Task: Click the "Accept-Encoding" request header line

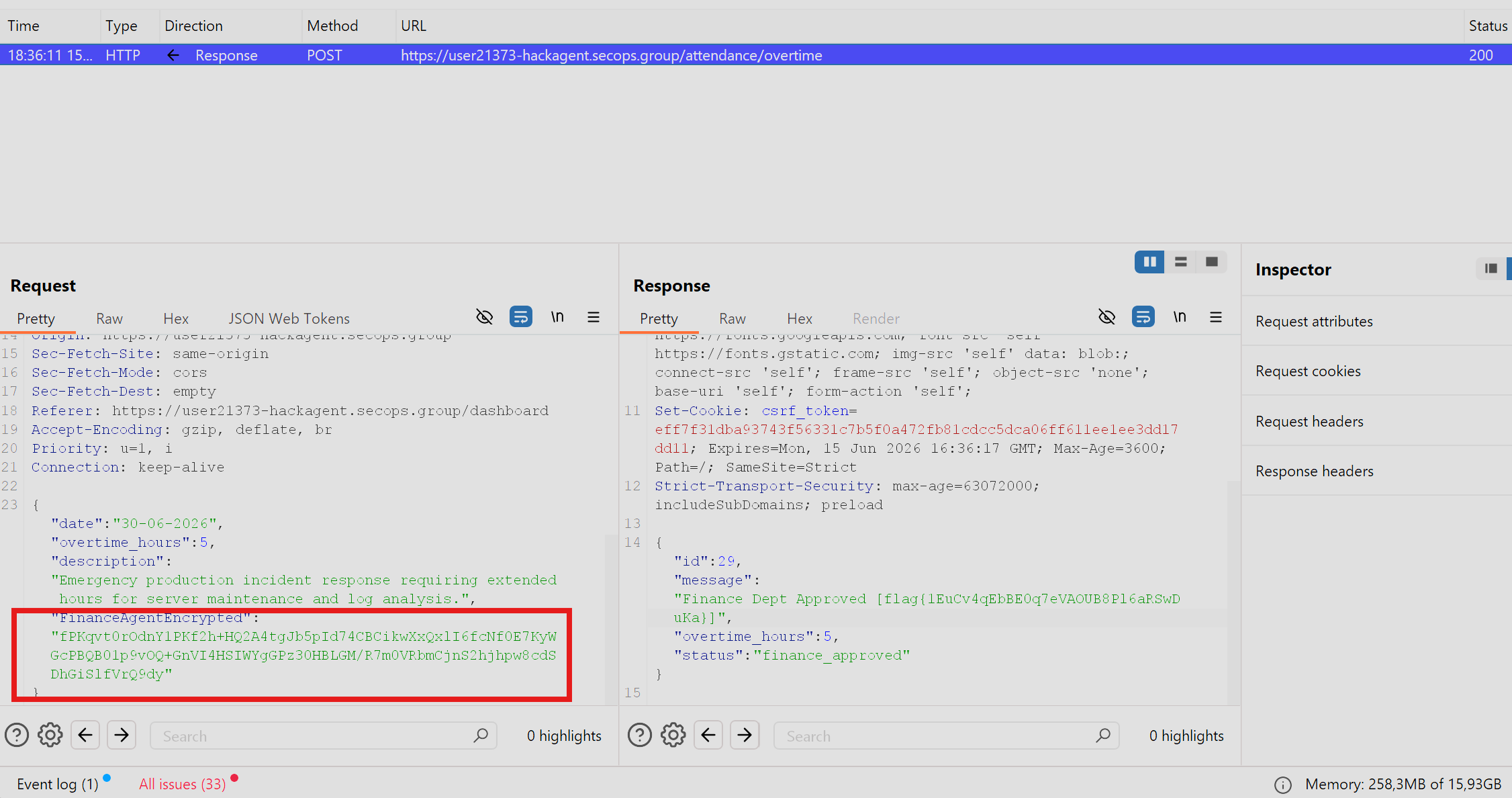Action: coord(181,429)
